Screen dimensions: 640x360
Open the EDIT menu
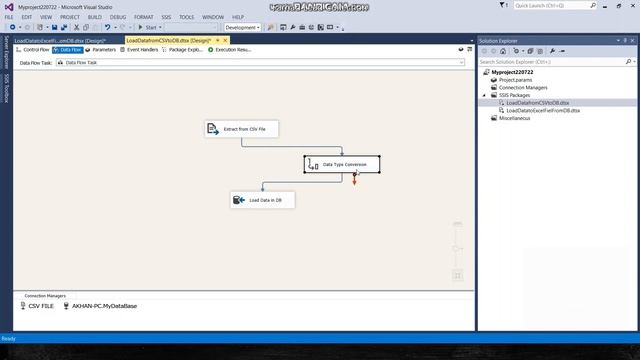pyautogui.click(x=27, y=17)
